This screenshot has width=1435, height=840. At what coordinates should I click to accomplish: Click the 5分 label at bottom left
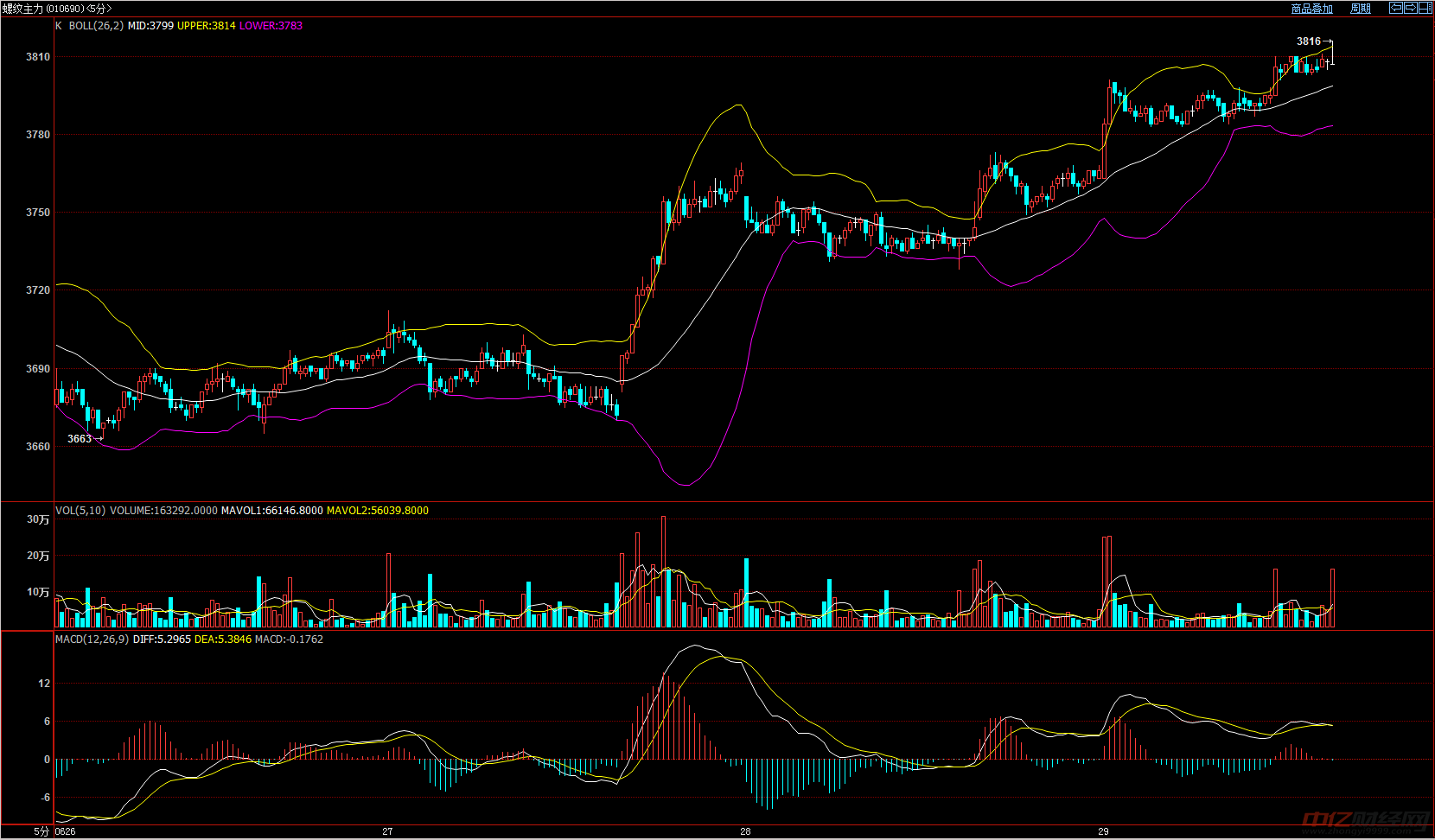click(41, 832)
